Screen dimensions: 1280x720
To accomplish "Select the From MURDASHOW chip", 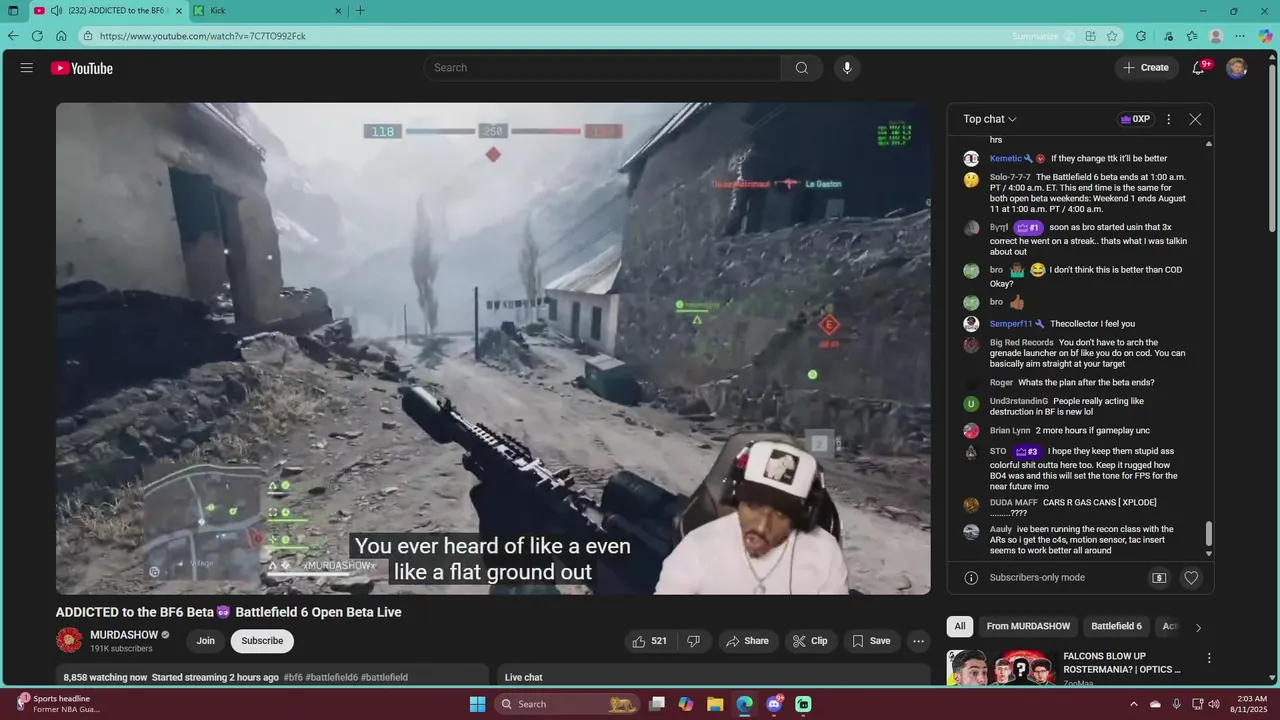I will pyautogui.click(x=1028, y=626).
